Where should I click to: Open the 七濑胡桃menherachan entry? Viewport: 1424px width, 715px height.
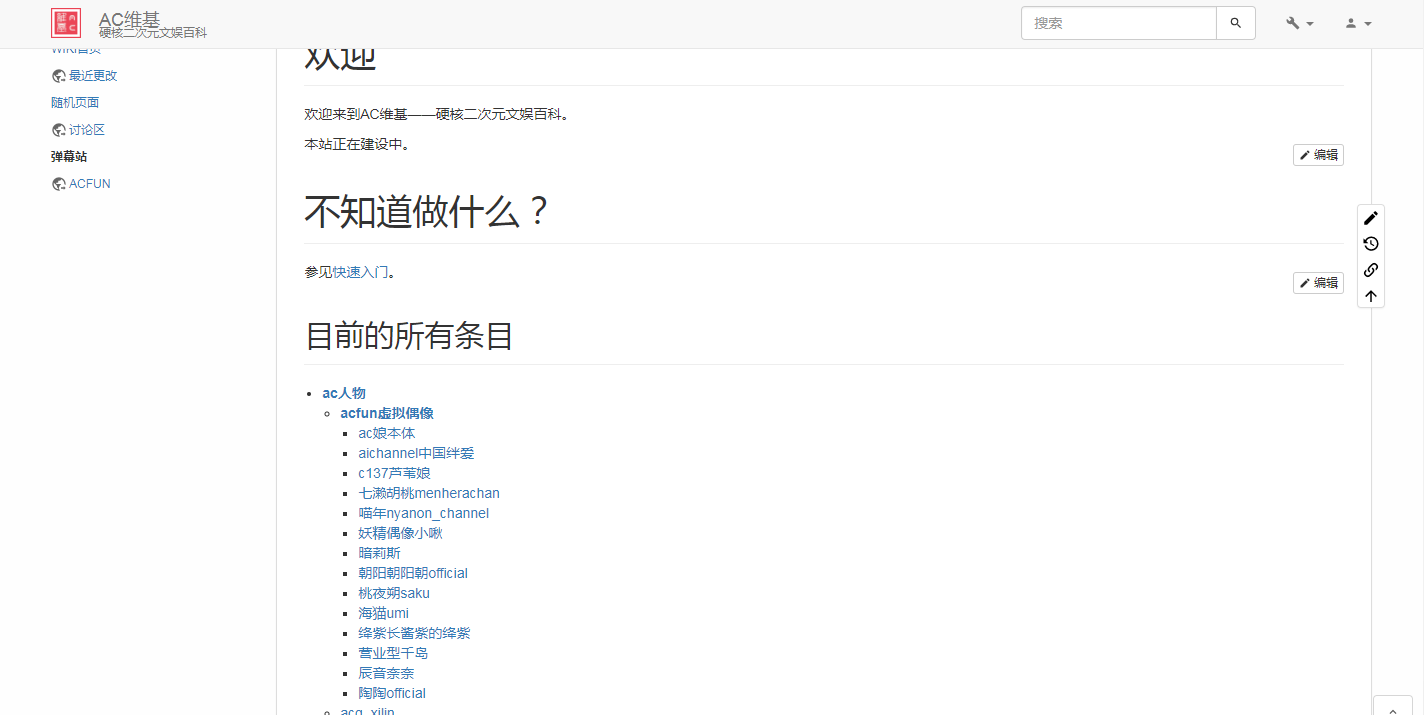click(x=429, y=493)
